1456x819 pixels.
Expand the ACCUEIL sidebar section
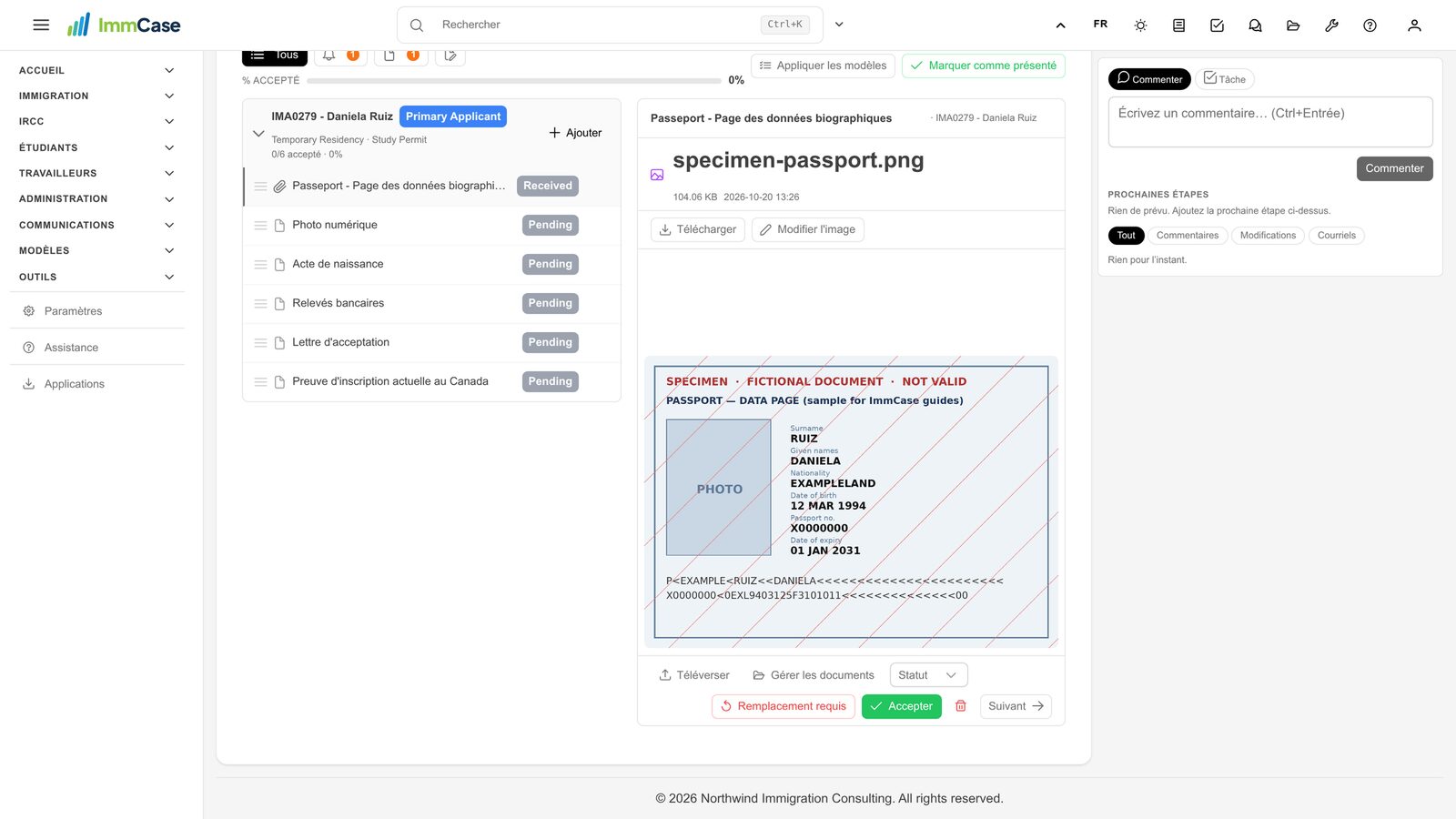(96, 70)
